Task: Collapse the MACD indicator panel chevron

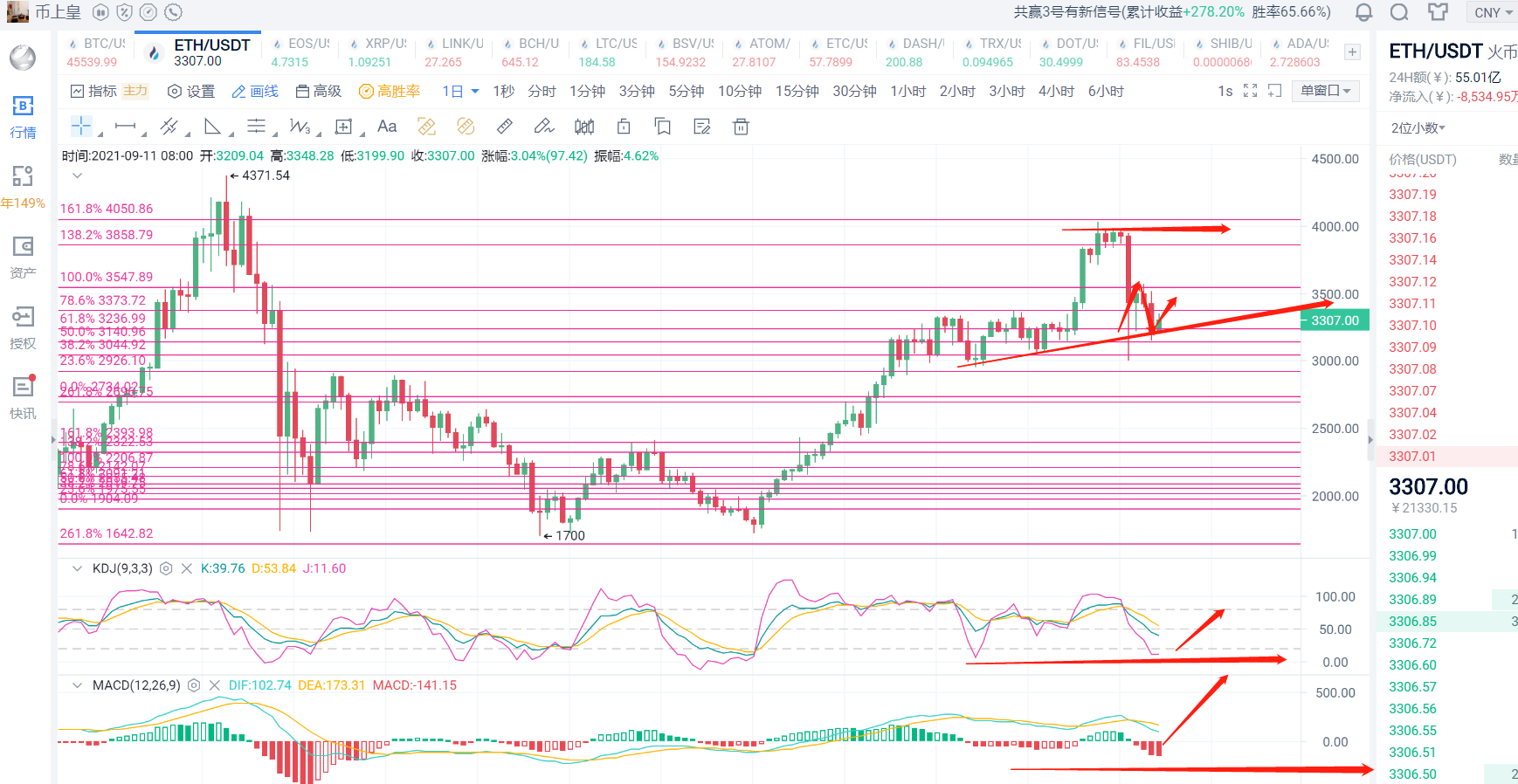Action: (x=77, y=685)
